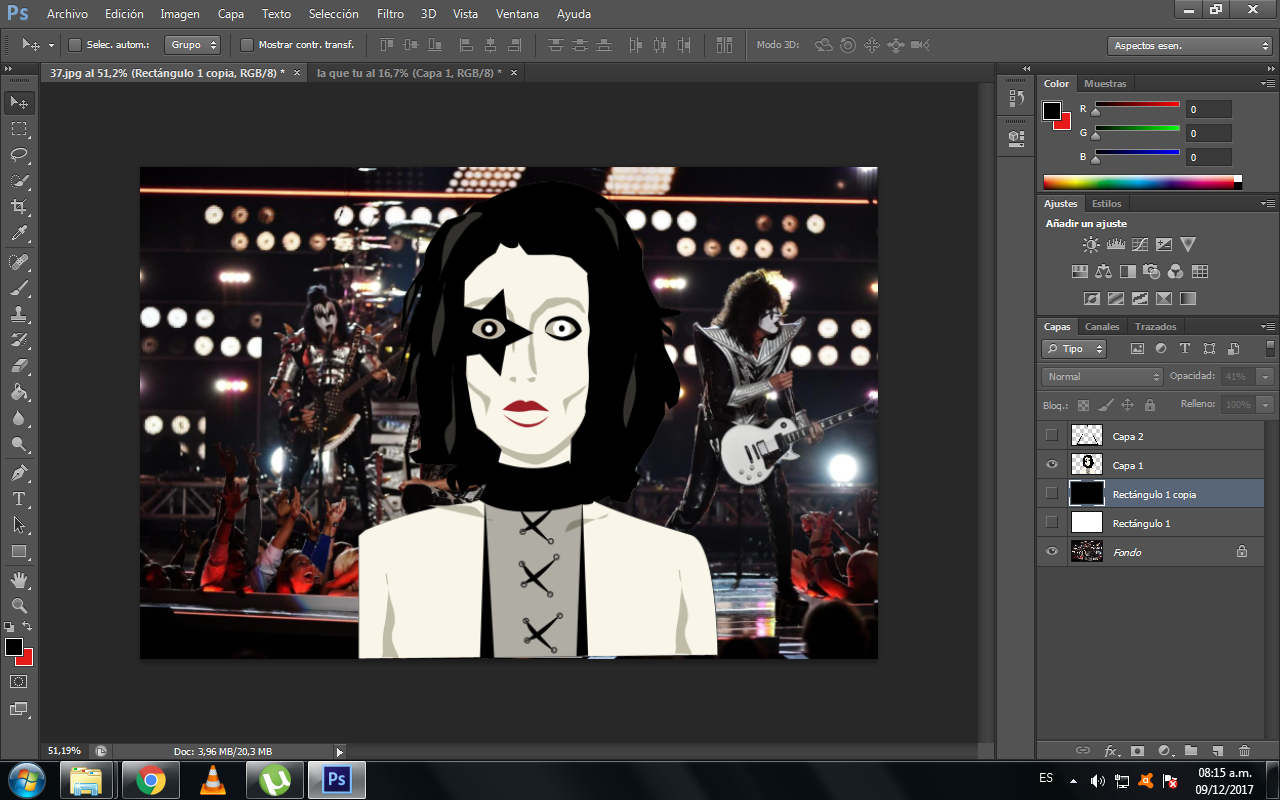This screenshot has height=800, width=1280.
Task: Open layer styles fx icon
Action: (x=1111, y=750)
